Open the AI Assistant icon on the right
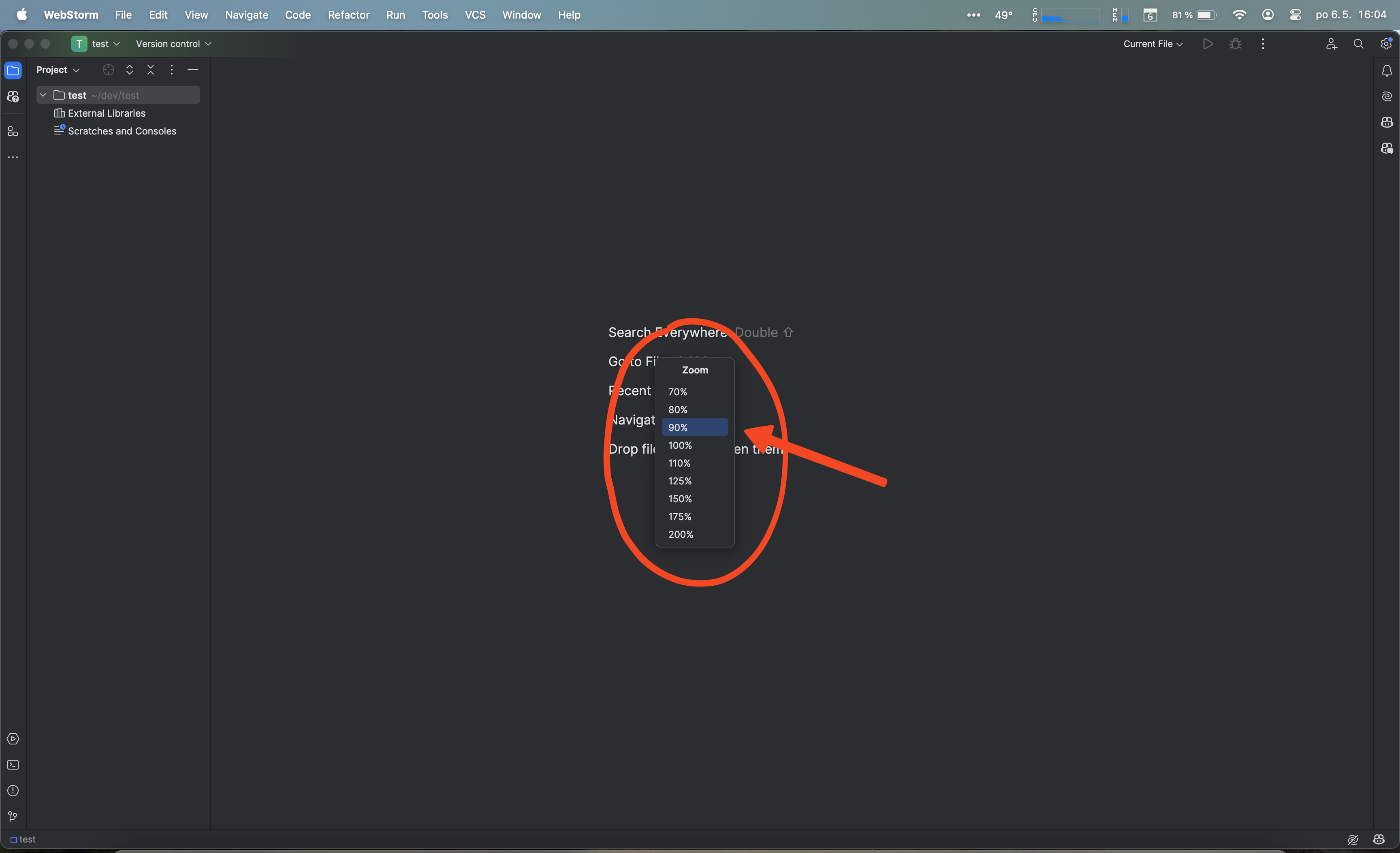 [1386, 96]
